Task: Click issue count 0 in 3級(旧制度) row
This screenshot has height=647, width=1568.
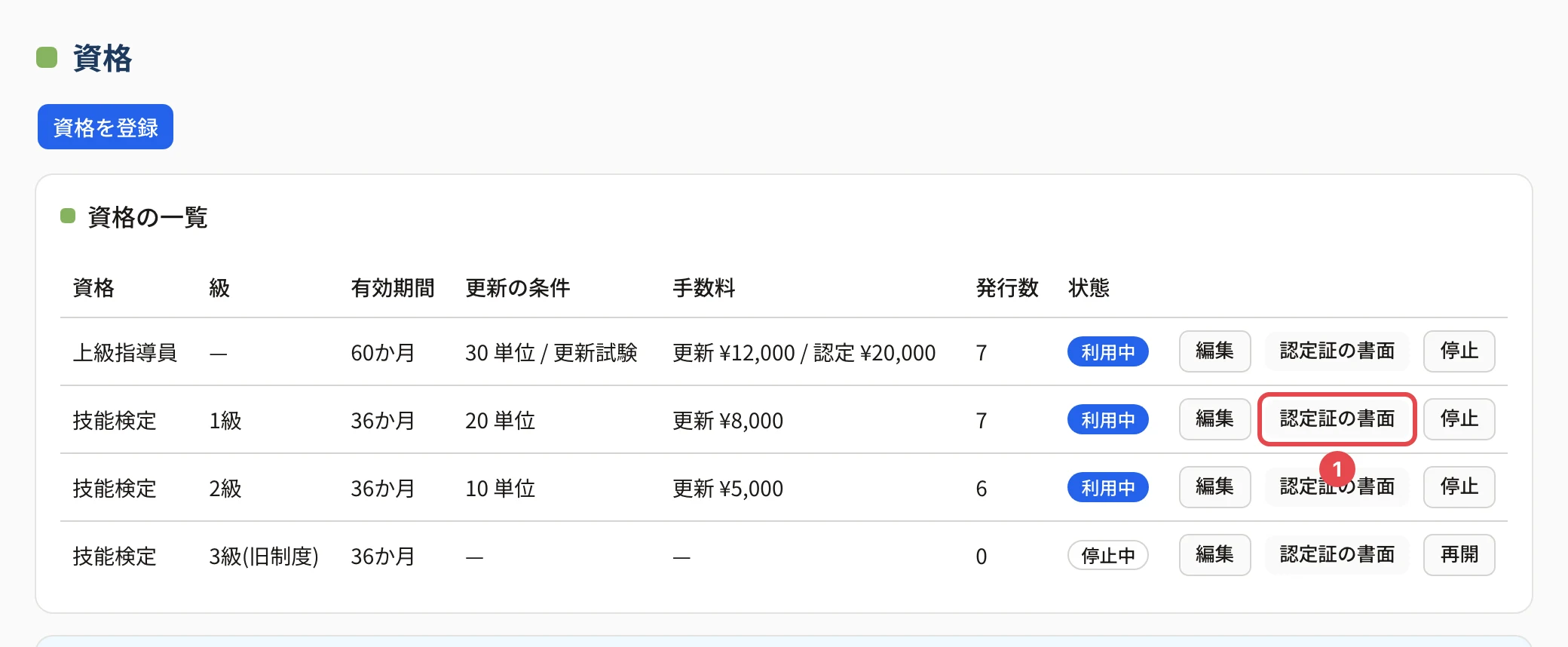Action: click(x=982, y=557)
